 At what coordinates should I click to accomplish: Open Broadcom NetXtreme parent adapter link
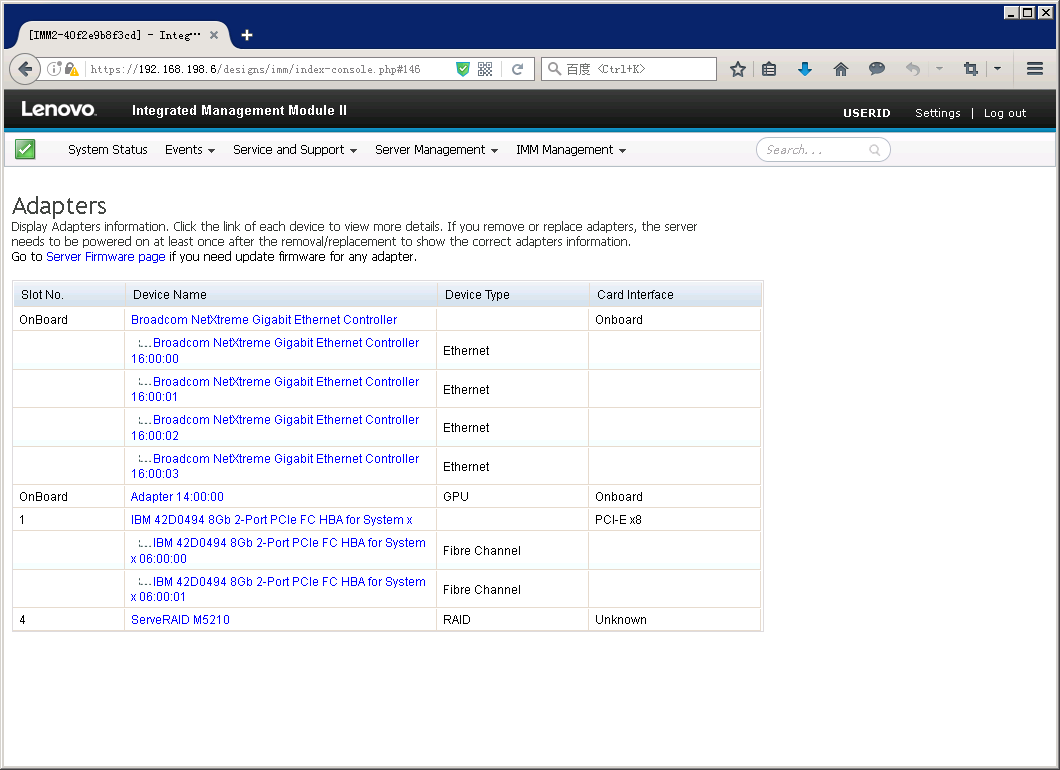tap(264, 320)
